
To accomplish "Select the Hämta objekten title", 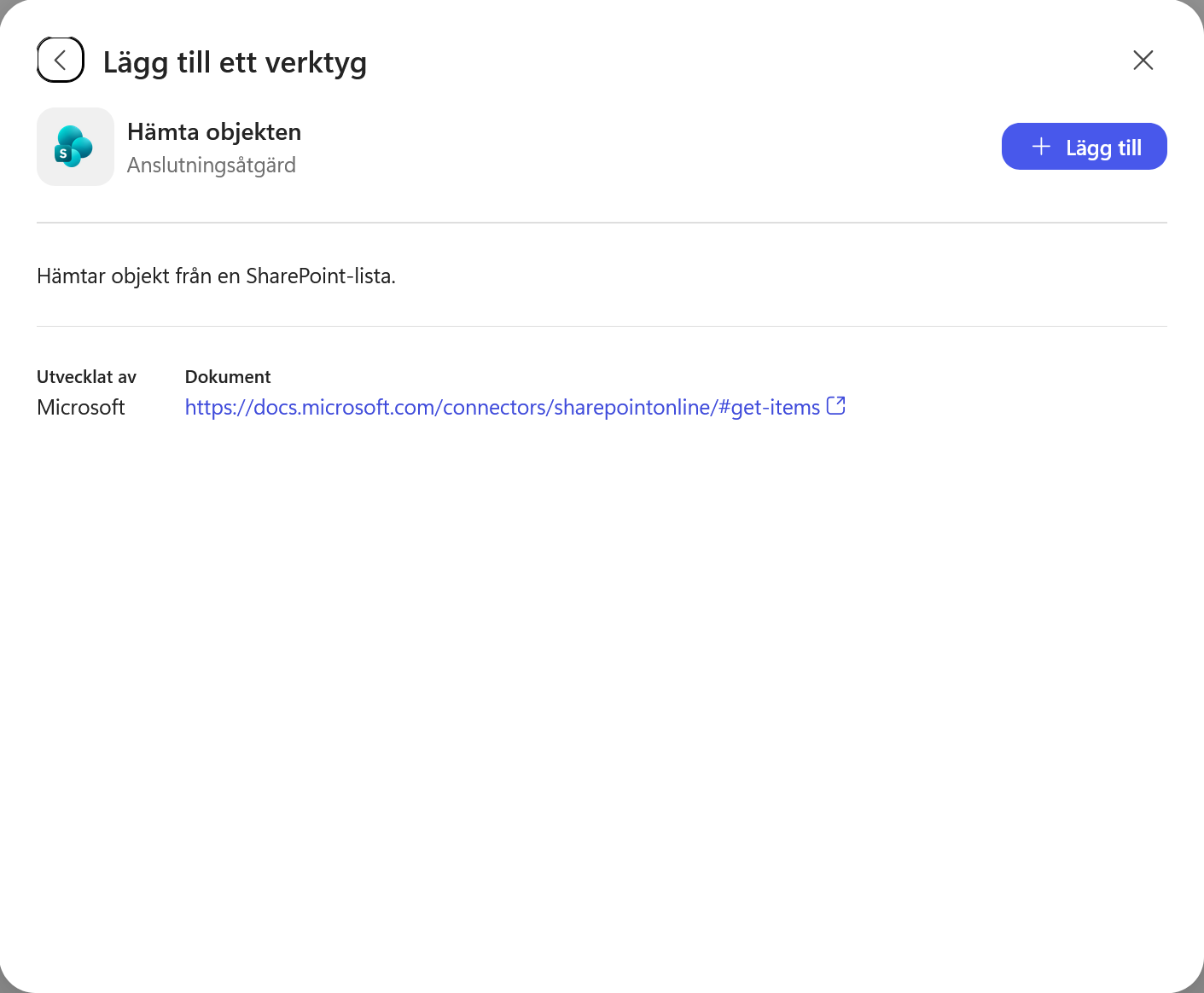I will point(214,132).
